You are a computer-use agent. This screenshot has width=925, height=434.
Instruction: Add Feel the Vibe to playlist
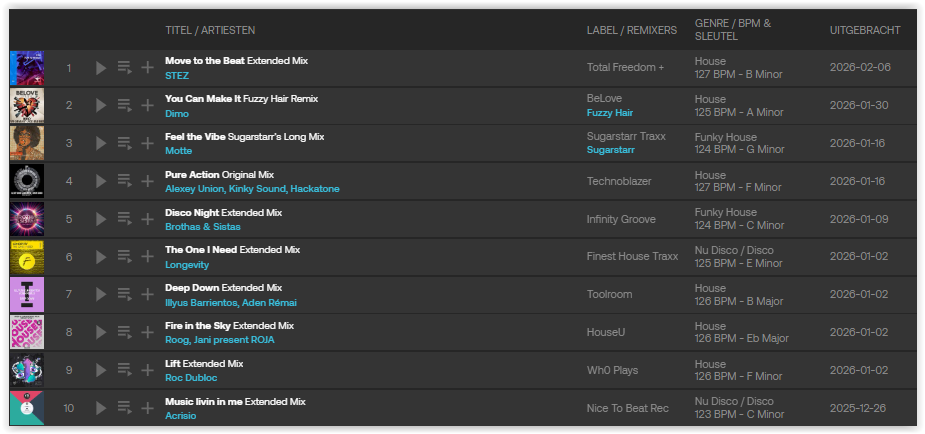pos(147,143)
